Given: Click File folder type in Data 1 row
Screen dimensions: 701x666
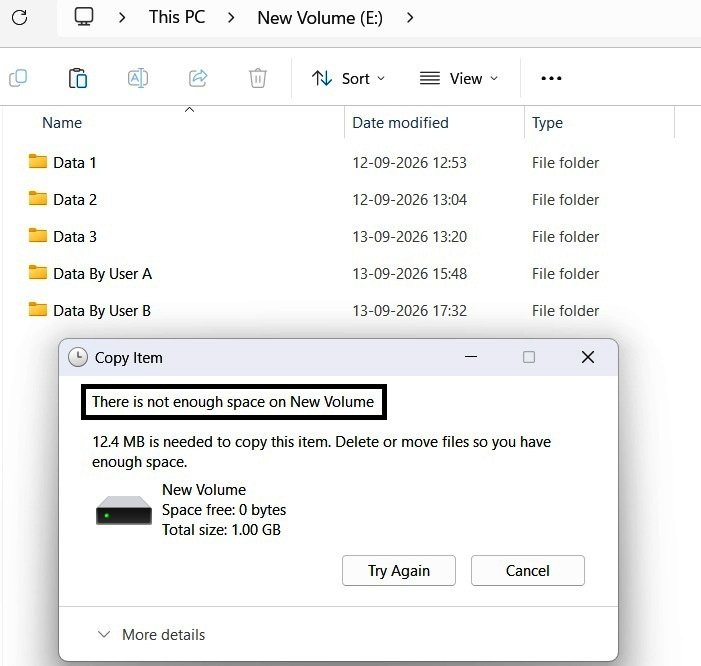Looking at the screenshot, I should [566, 163].
